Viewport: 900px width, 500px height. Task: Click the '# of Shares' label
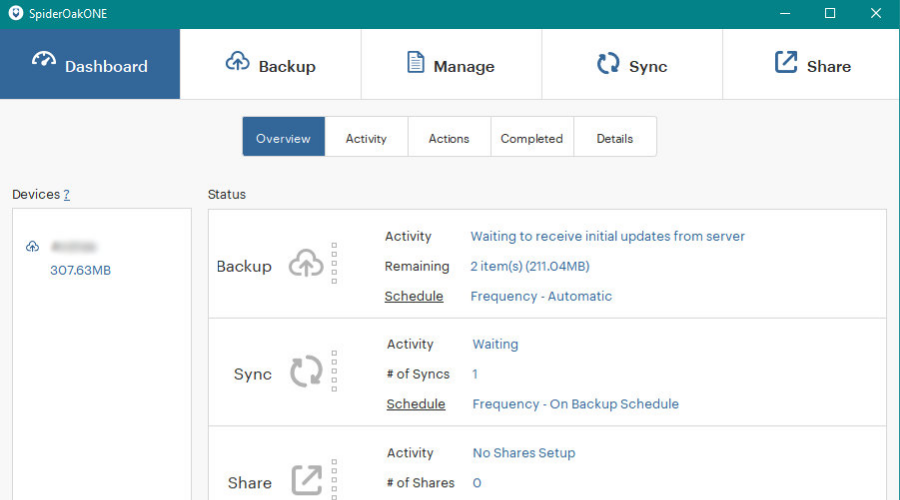tap(420, 483)
